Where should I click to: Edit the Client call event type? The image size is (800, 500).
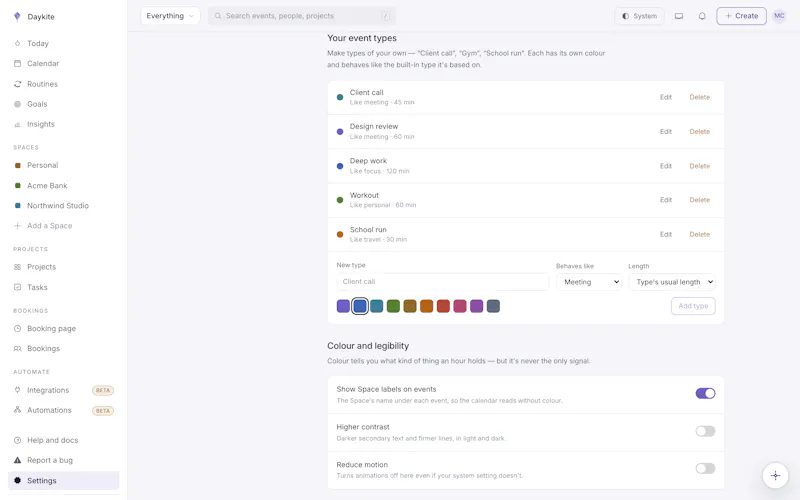[666, 97]
